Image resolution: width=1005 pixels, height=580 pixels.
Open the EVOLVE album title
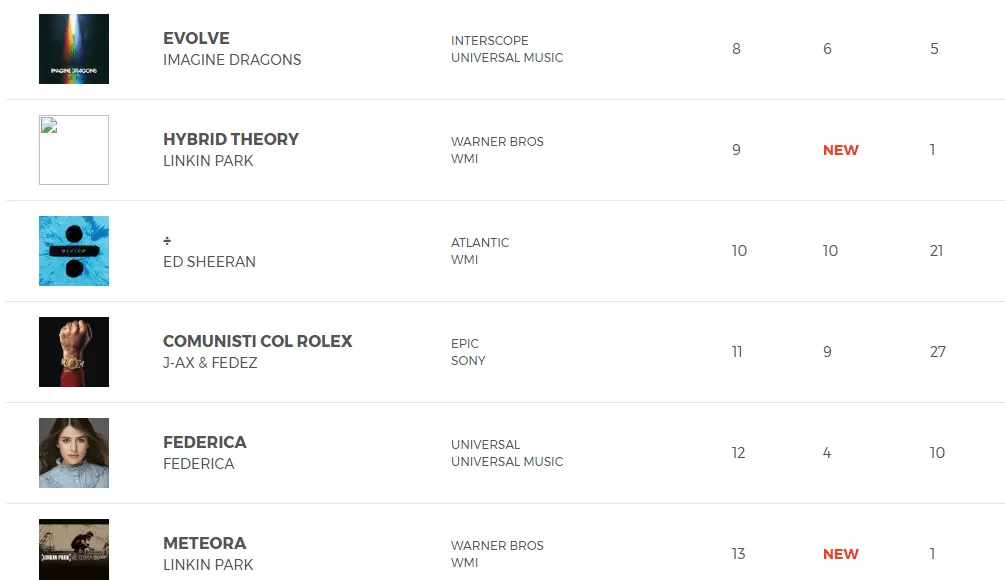click(x=196, y=38)
